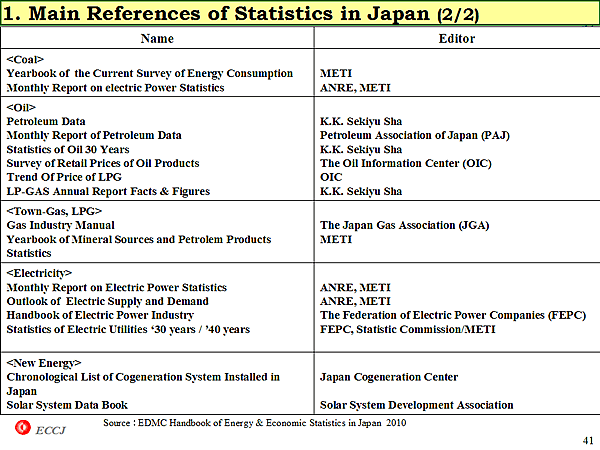Click METI in the Town-Gas, LPG section
Image resolution: width=600 pixels, height=450 pixels.
tap(336, 240)
